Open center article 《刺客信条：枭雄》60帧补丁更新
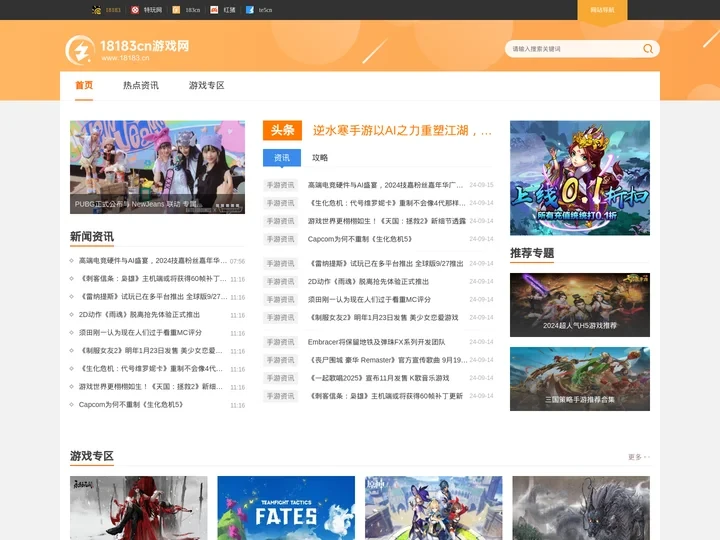 point(385,396)
